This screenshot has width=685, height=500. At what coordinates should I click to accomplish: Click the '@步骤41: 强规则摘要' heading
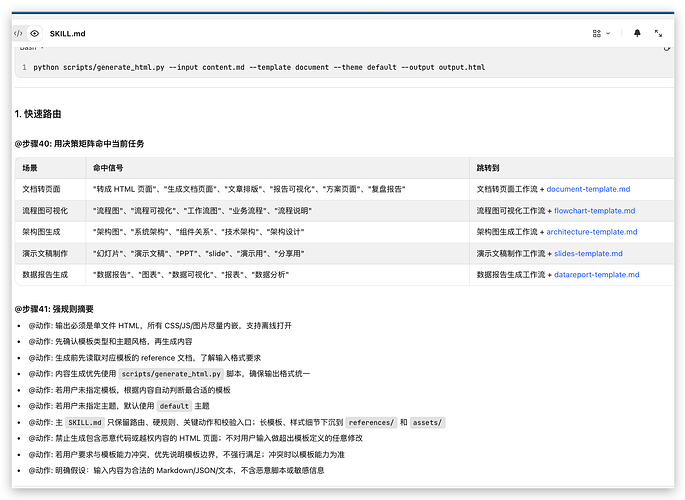coord(54,309)
